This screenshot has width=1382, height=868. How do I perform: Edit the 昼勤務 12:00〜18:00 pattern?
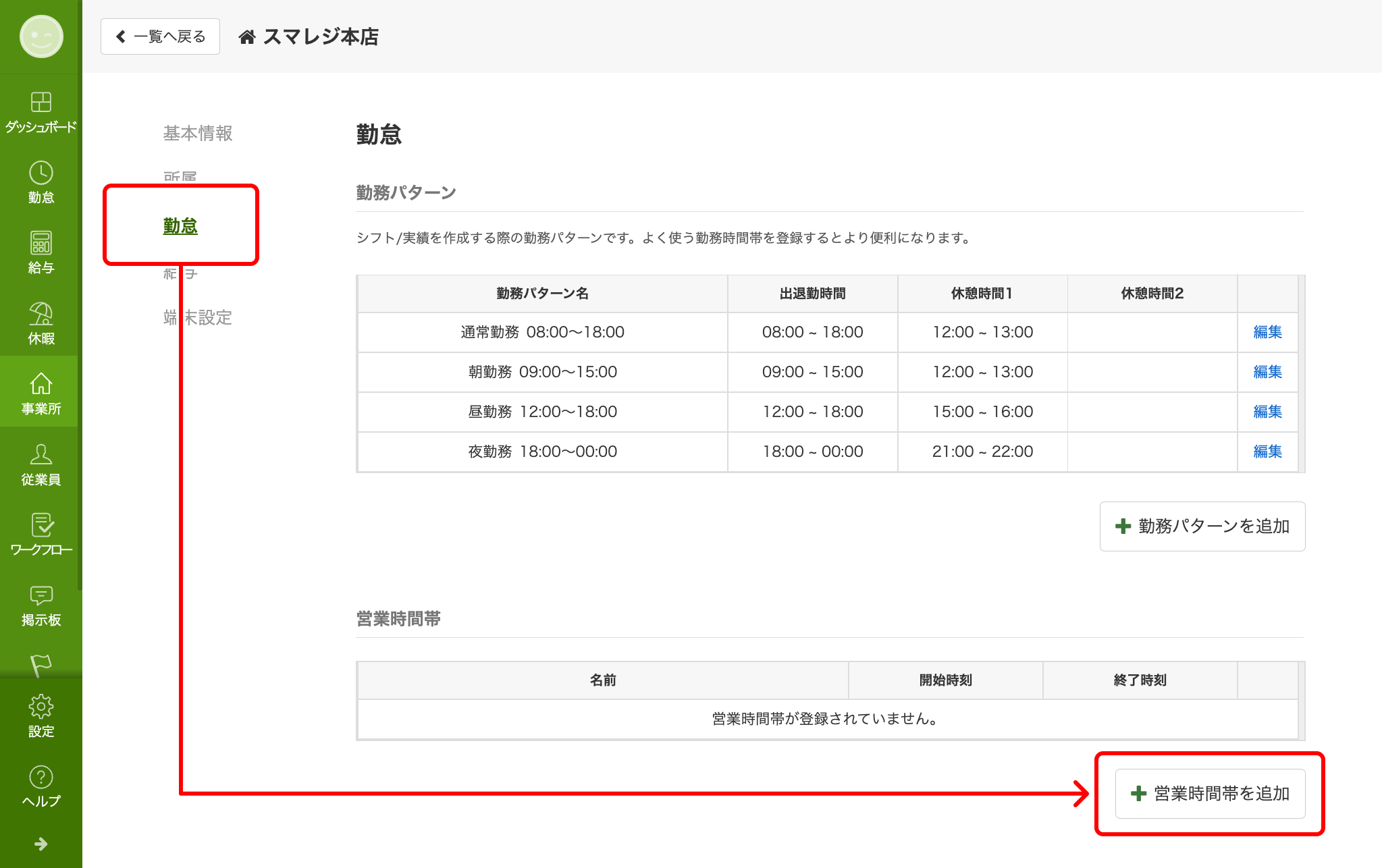point(1267,412)
